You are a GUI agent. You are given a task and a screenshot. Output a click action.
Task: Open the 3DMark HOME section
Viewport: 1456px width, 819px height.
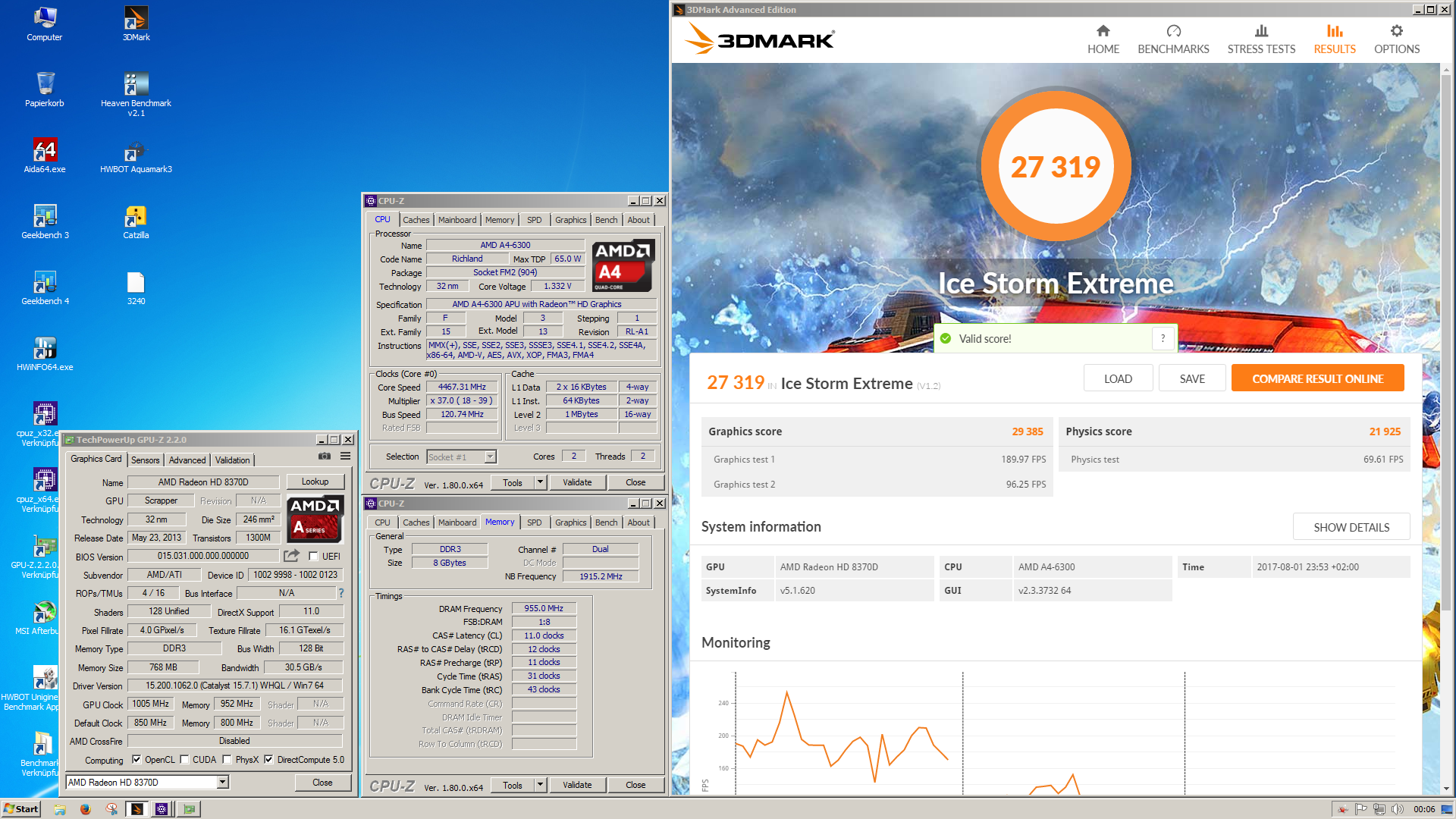coord(1103,39)
